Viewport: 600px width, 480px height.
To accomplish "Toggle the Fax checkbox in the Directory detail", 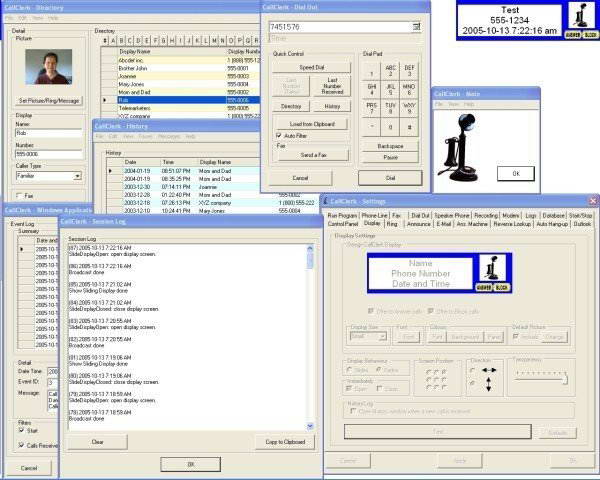I will pyautogui.click(x=19, y=196).
